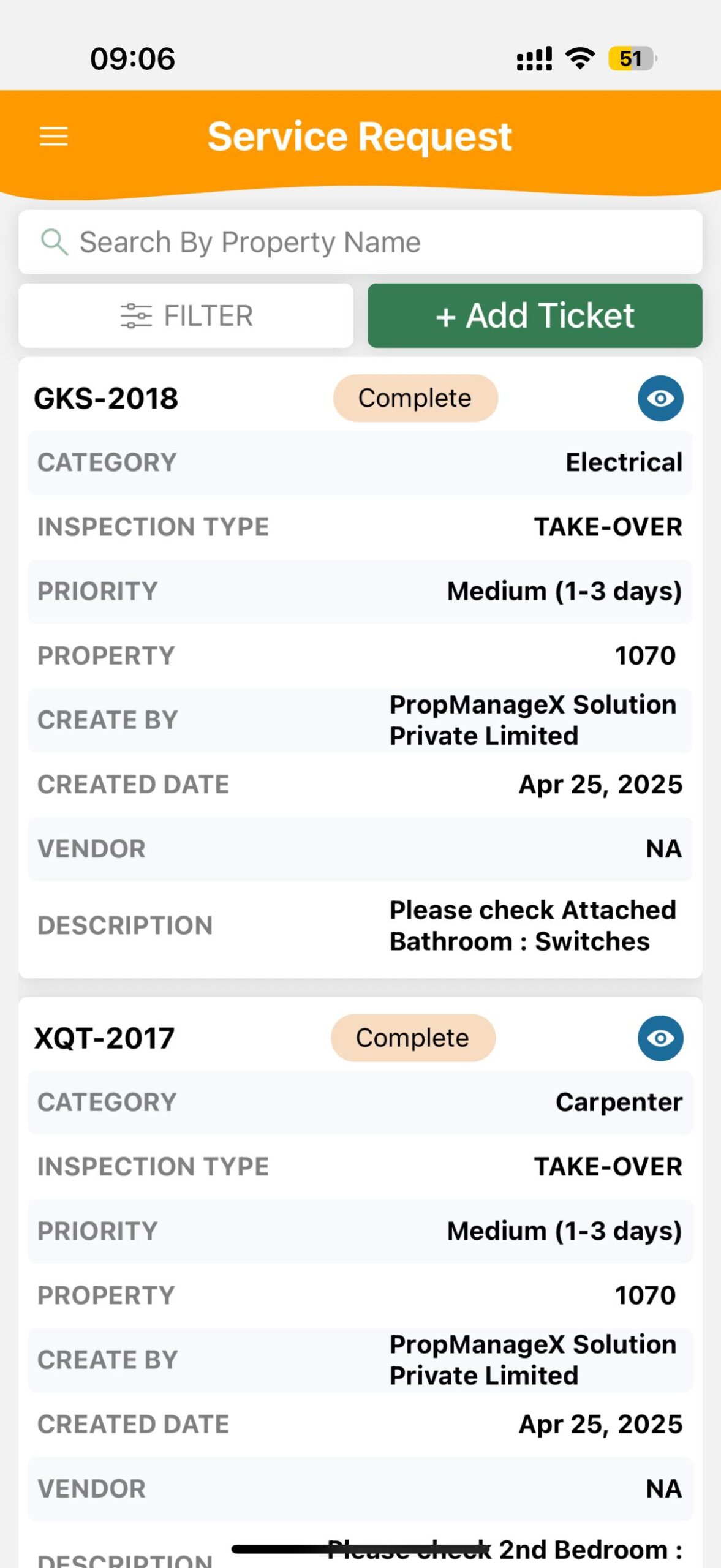
Task: View ticket GKS-2018 details via eye icon
Action: coord(660,398)
